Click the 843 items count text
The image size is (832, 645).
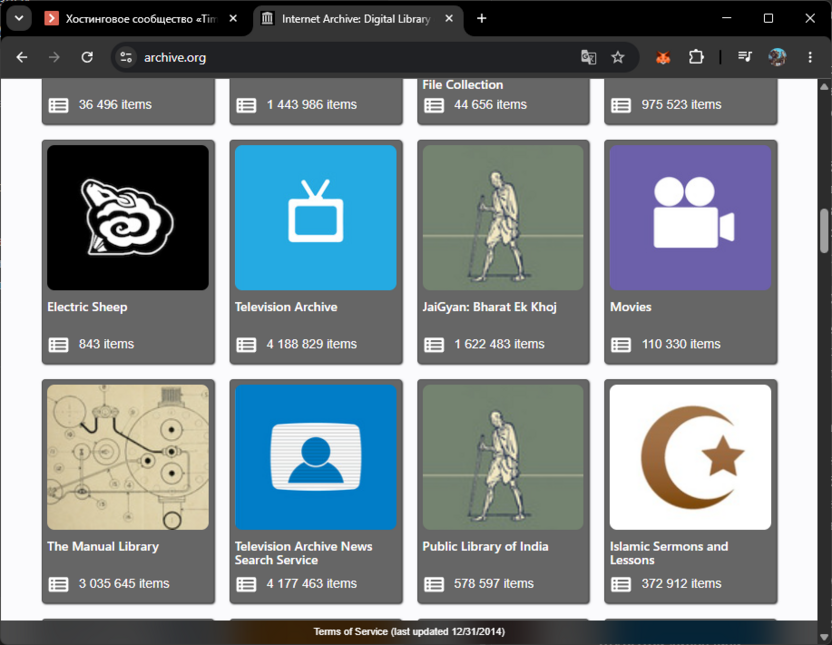pyautogui.click(x=106, y=344)
